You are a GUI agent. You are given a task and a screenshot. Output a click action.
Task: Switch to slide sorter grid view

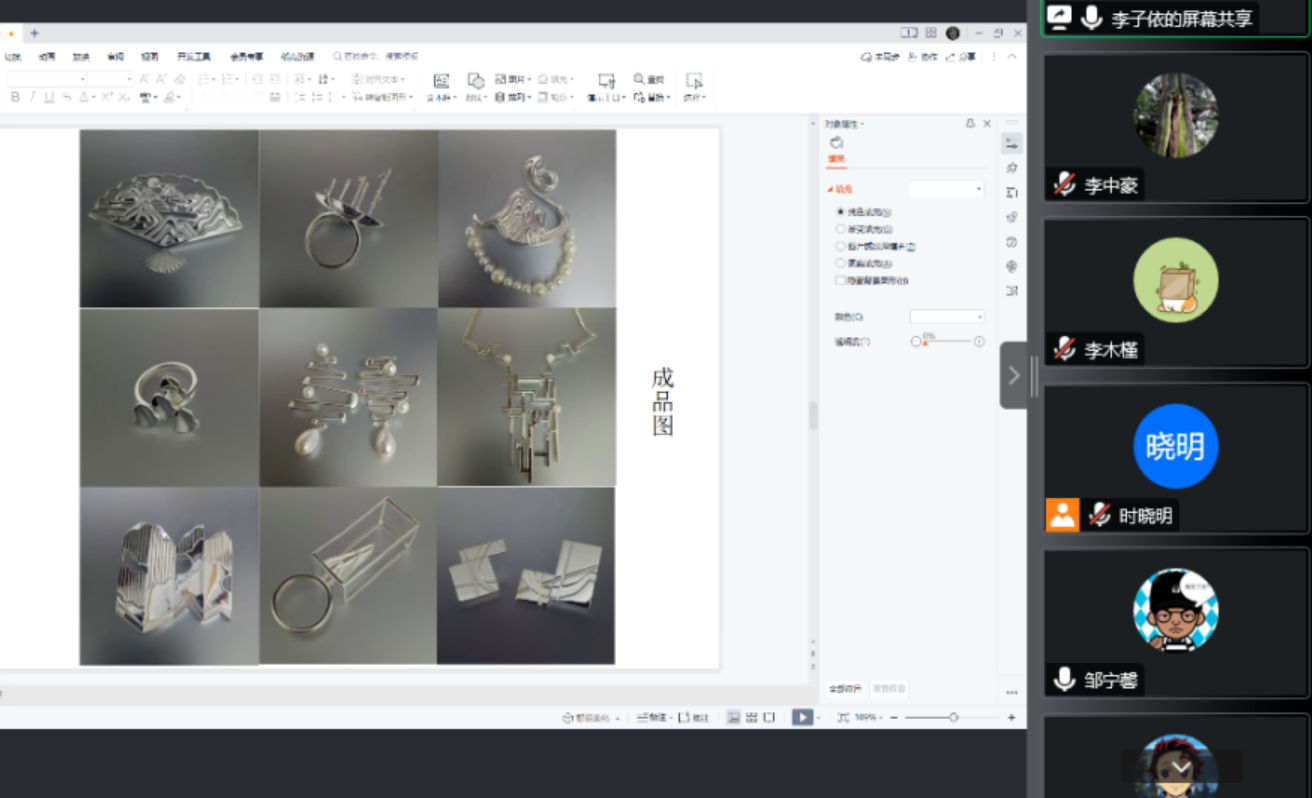tap(751, 717)
